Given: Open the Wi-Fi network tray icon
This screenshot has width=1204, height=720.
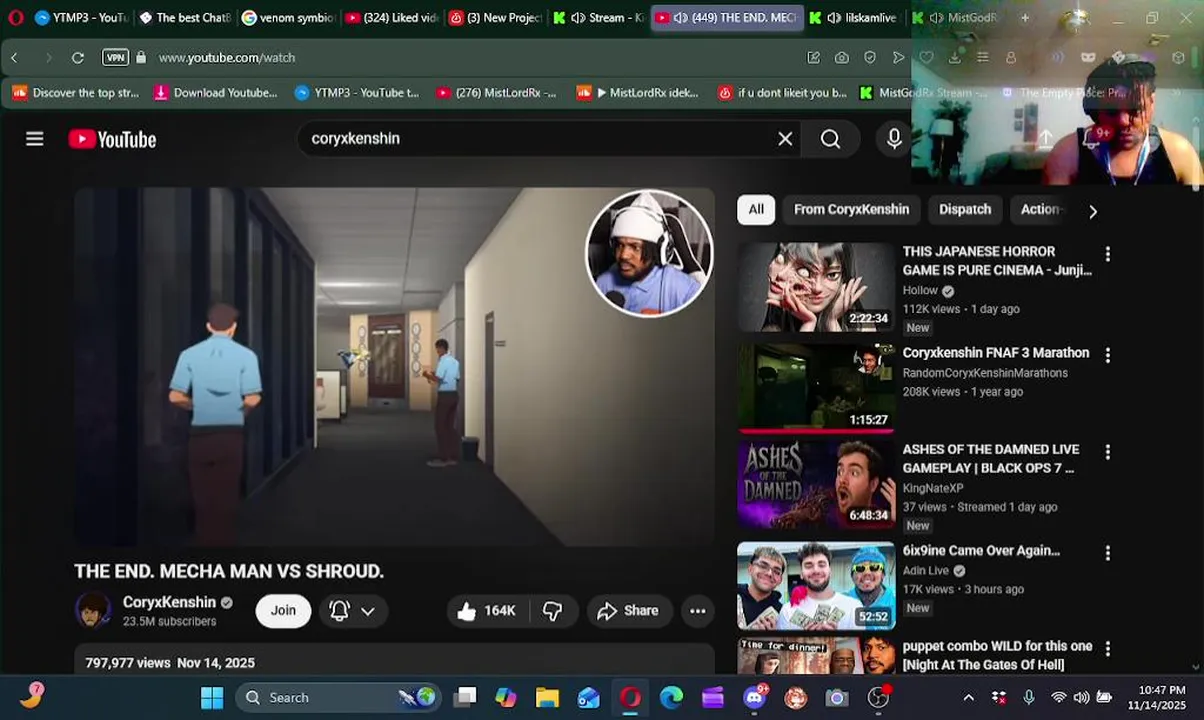Looking at the screenshot, I should [x=1058, y=698].
